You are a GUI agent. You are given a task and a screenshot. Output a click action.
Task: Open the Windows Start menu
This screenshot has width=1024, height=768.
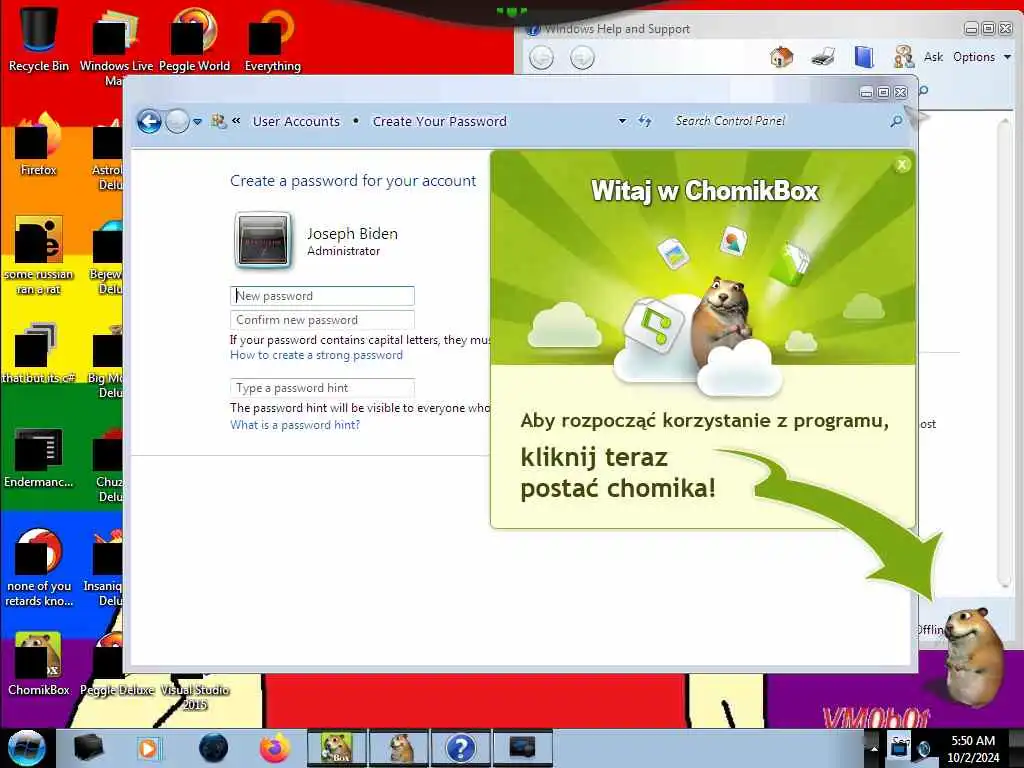click(26, 748)
